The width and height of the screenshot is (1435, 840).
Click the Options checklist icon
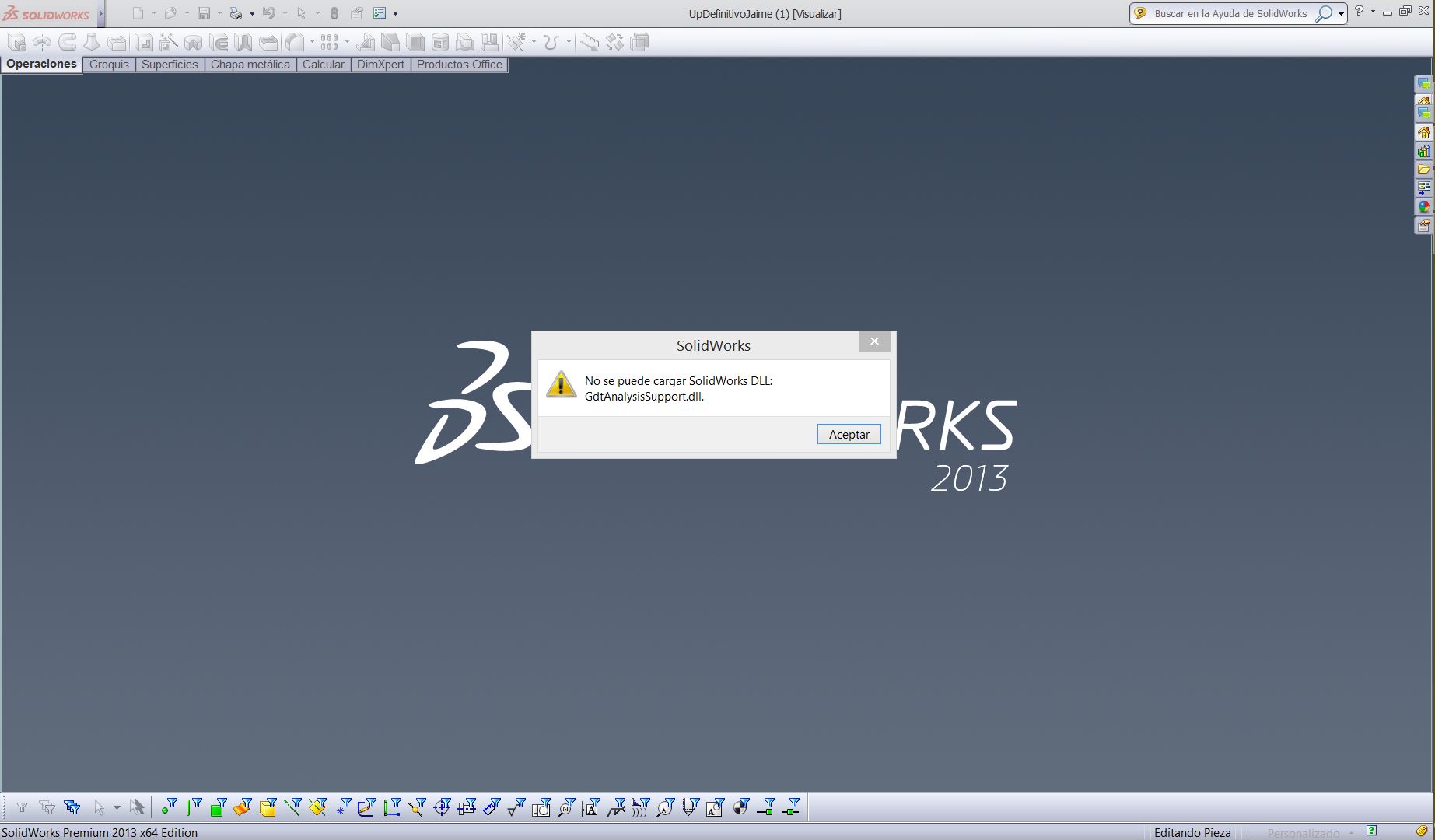click(380, 13)
